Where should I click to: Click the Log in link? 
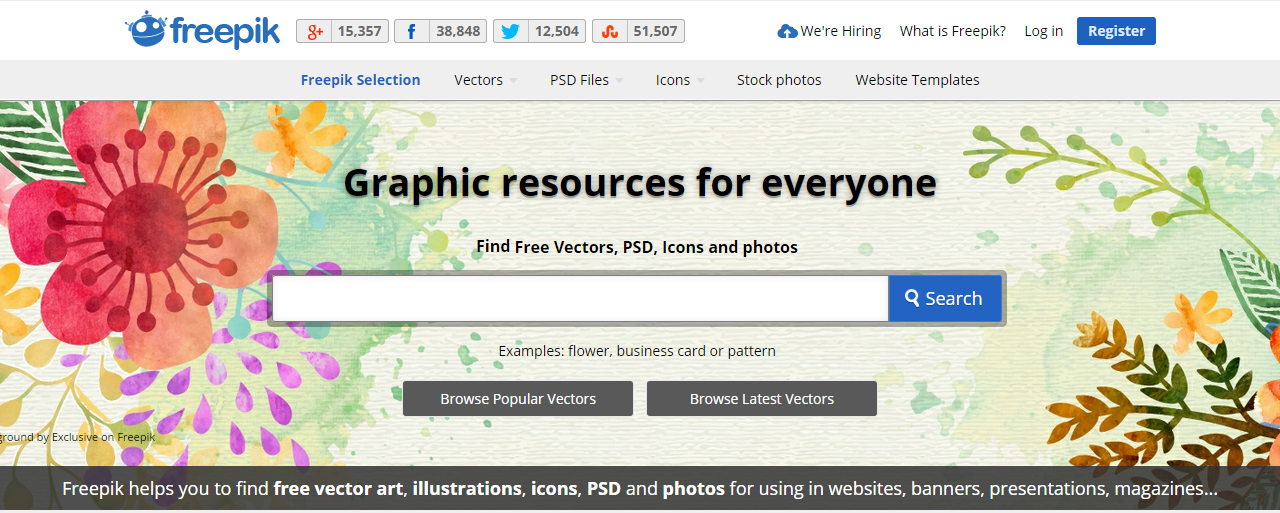1044,31
